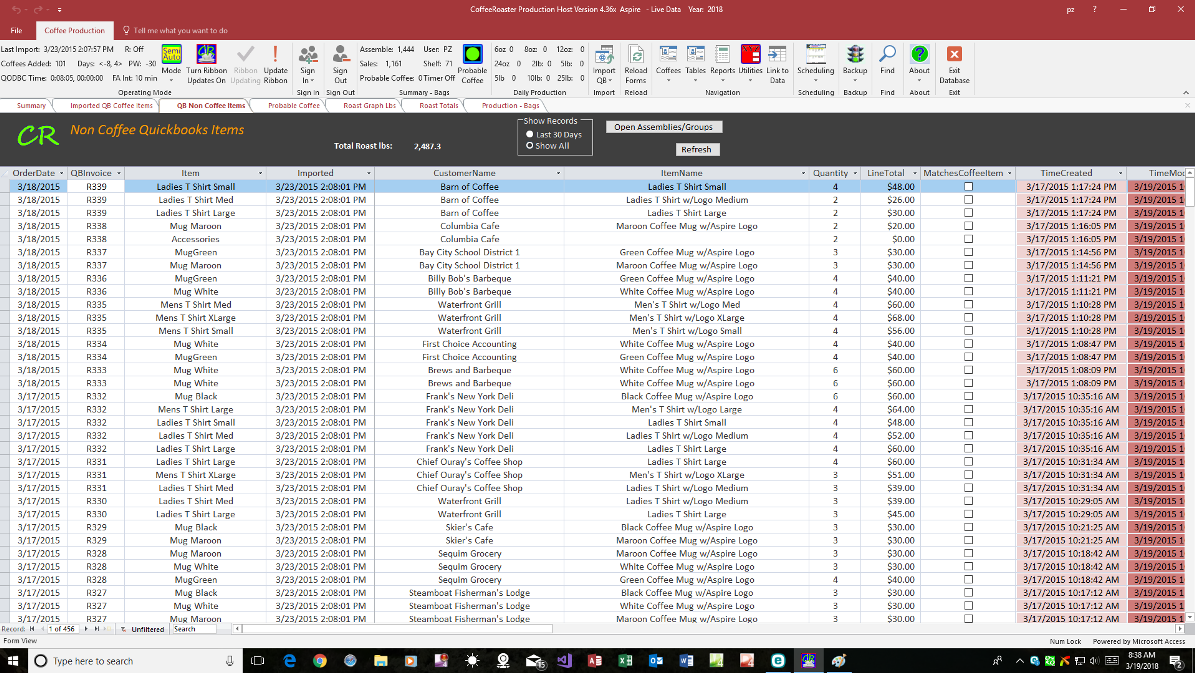Click the Unfiltered filter indicator
The image size is (1195, 673).
coord(143,630)
